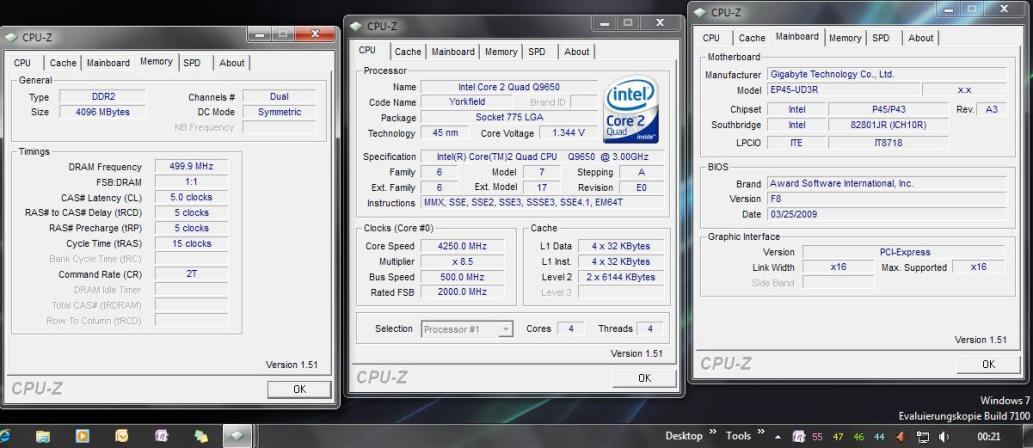Open Memory tab in middle CPU-Z window
The height and width of the screenshot is (448, 1033).
(x=501, y=51)
